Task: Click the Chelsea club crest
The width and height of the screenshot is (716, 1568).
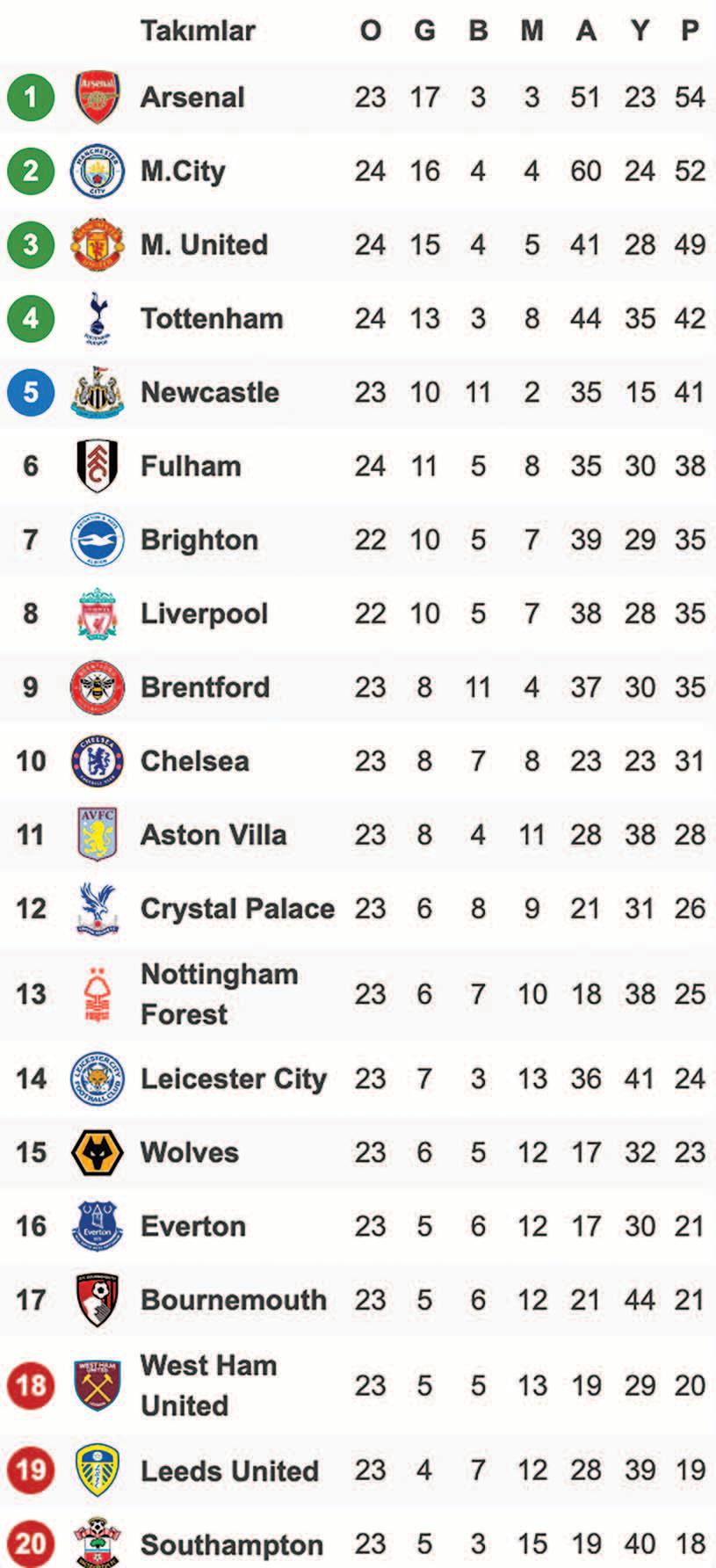Action: tap(97, 761)
